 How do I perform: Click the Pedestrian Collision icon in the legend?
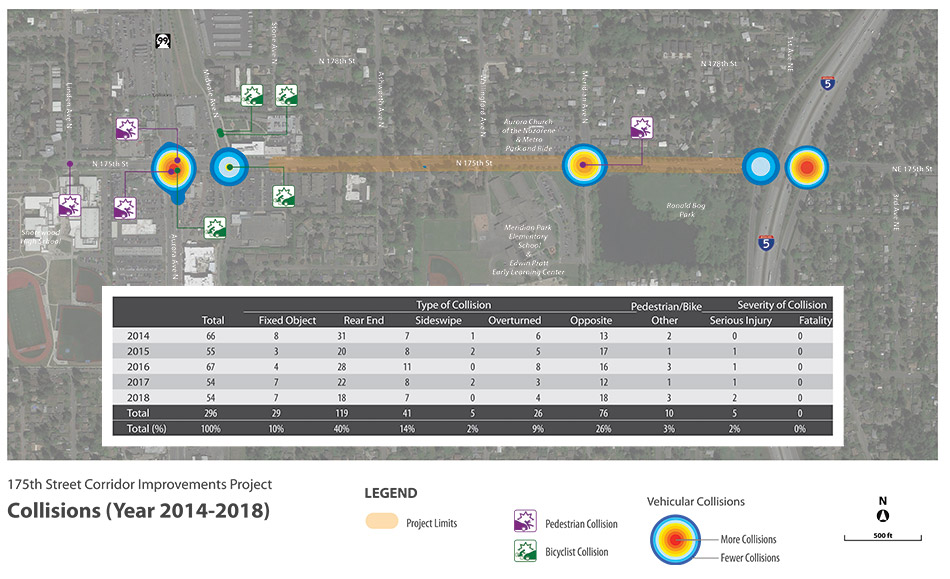525,521
